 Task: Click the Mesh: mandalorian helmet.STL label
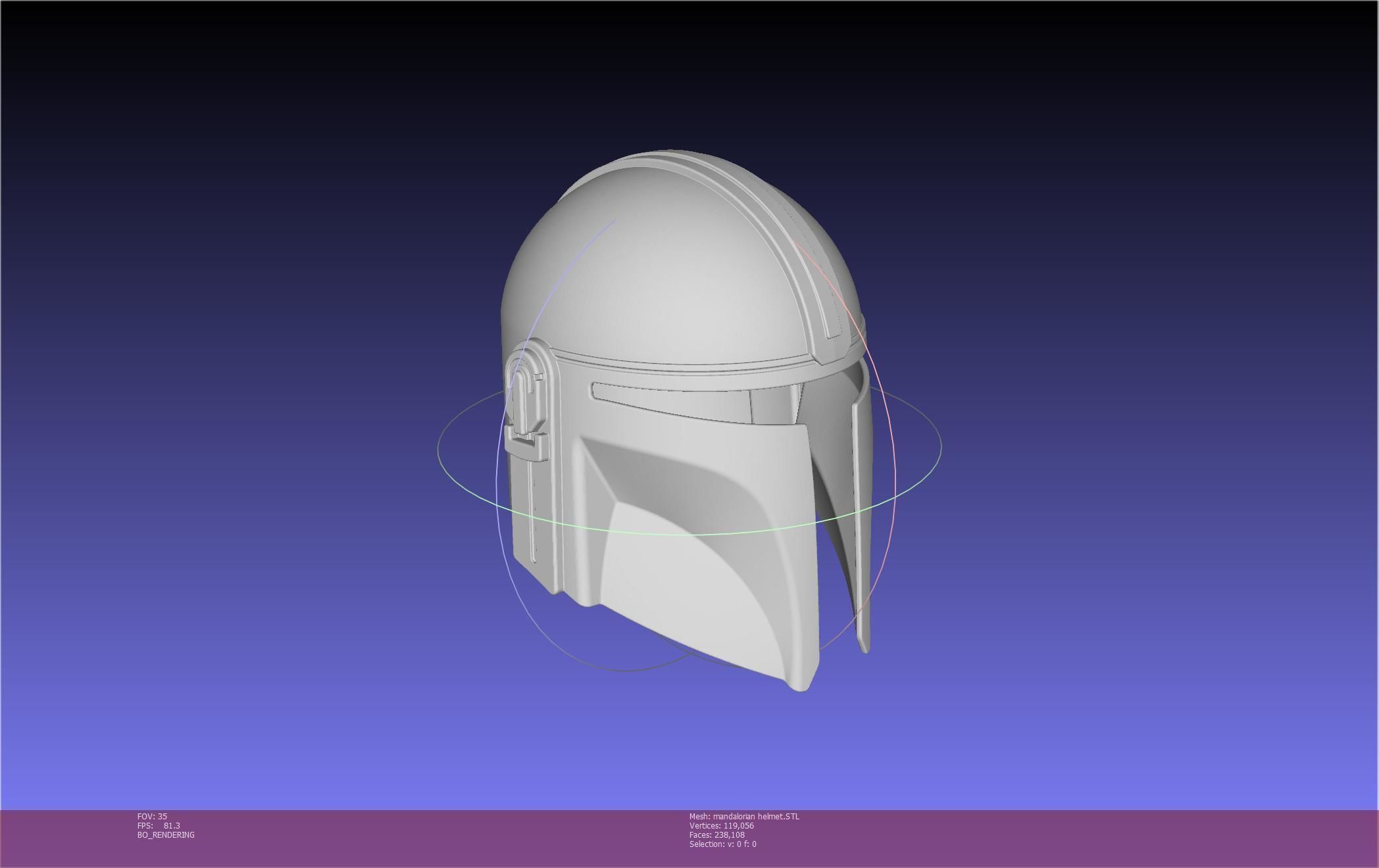(744, 816)
